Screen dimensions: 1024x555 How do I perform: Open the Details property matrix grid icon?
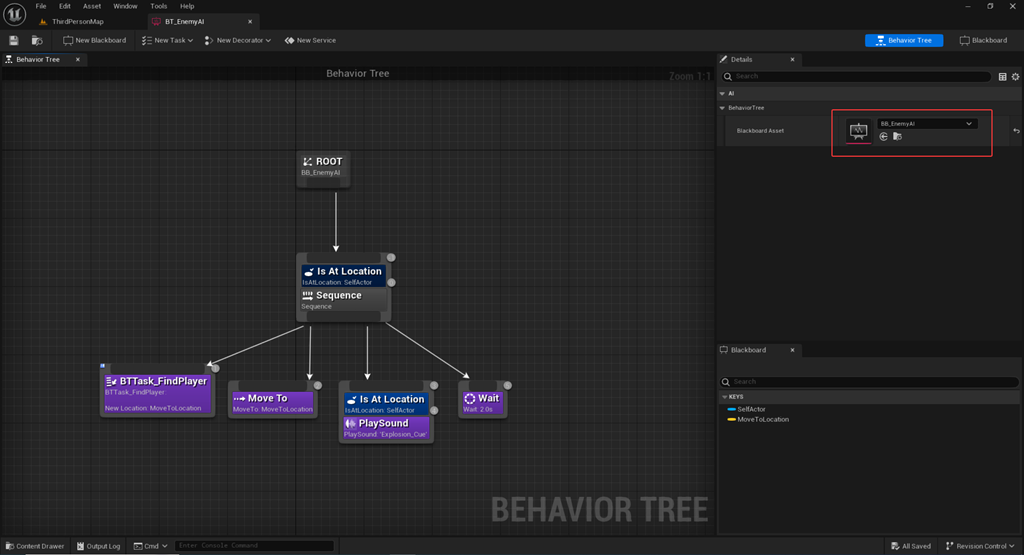(x=1002, y=77)
